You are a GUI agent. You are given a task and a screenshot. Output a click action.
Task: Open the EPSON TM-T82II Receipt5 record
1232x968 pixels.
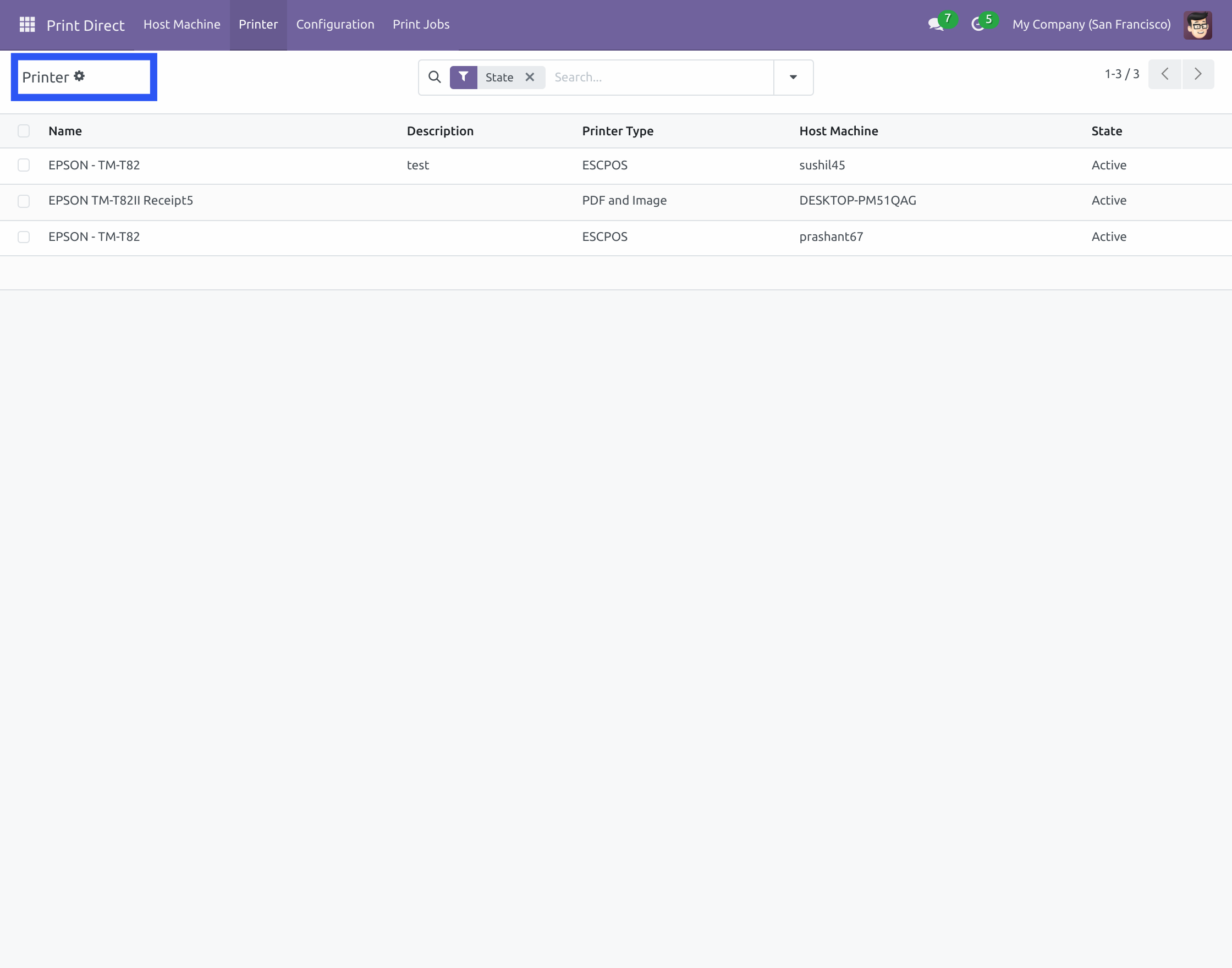pyautogui.click(x=120, y=200)
